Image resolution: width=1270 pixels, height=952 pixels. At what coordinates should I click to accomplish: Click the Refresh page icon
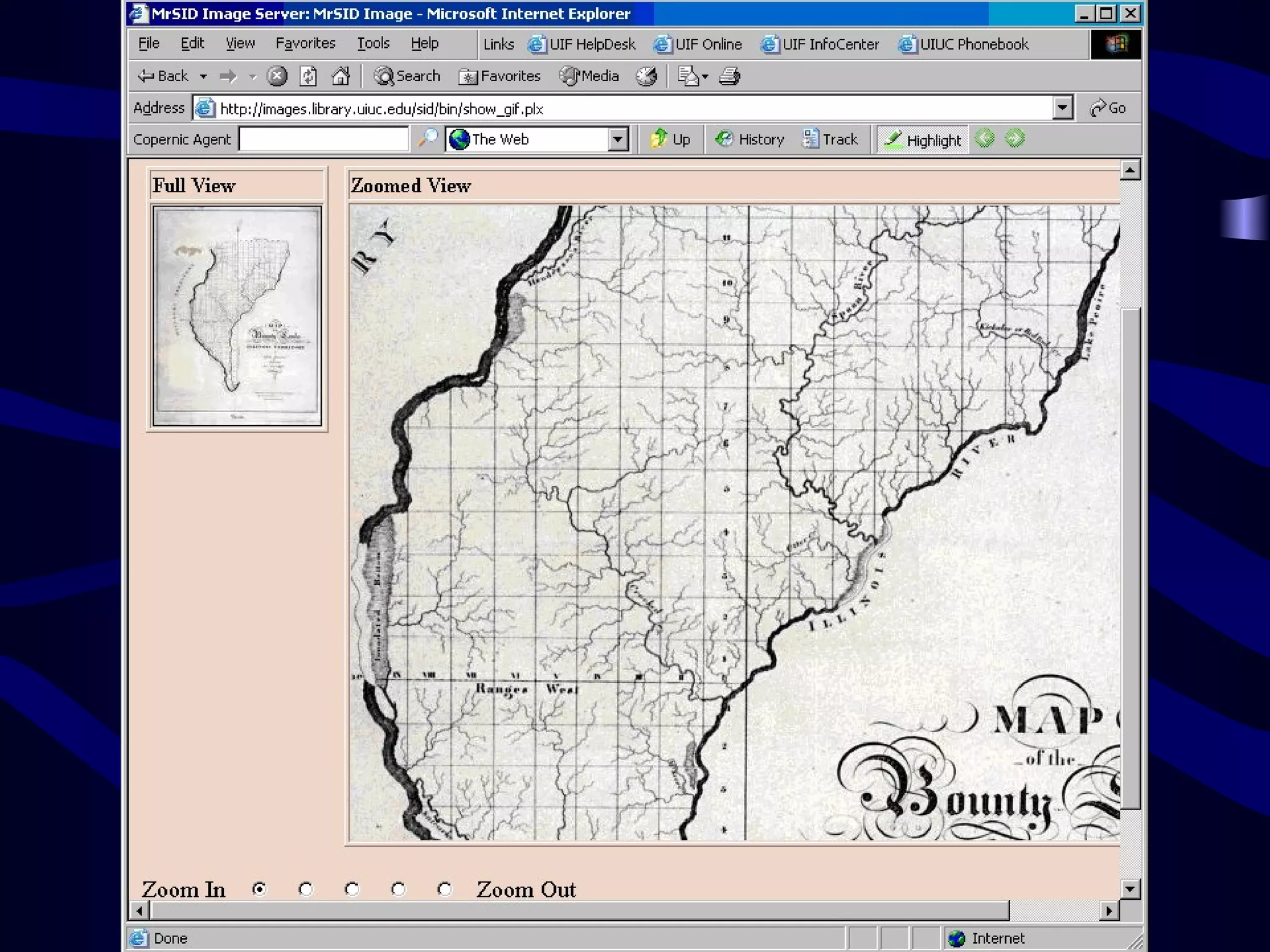(x=308, y=76)
